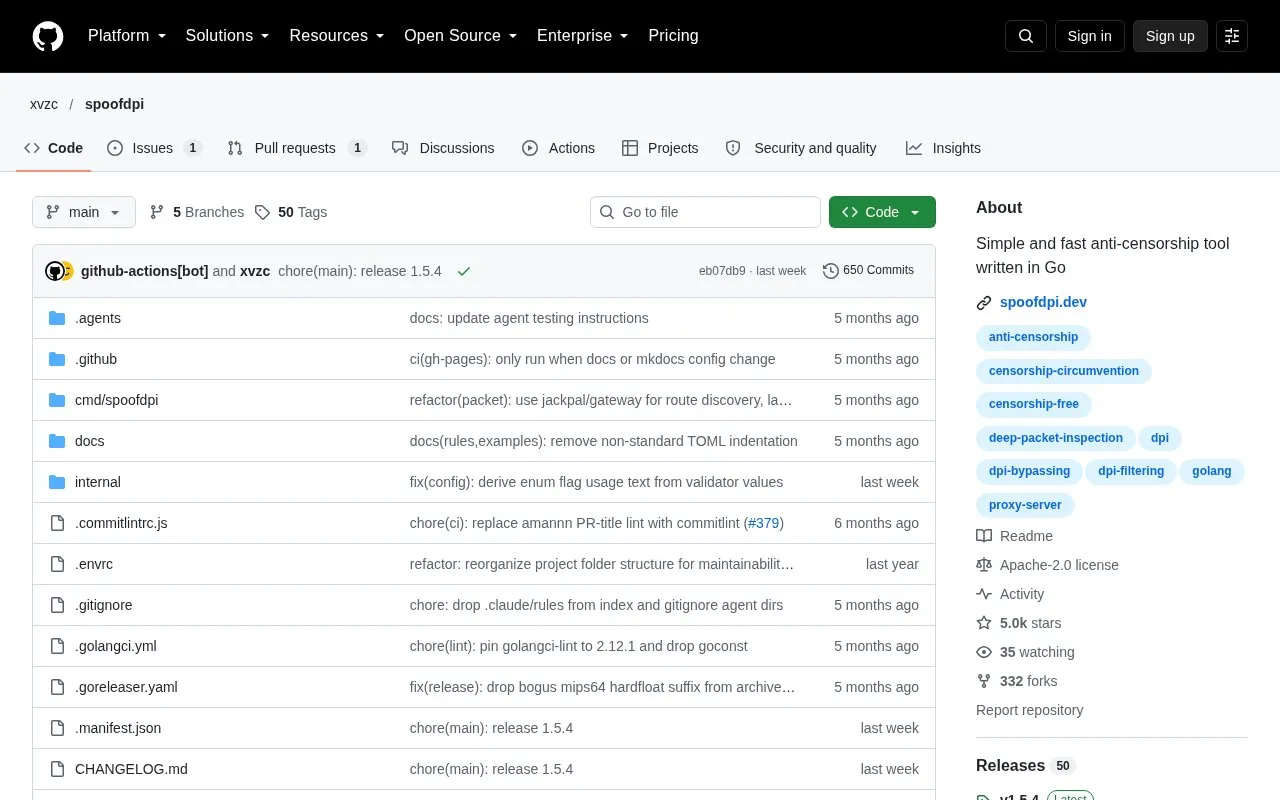Click the link icon beside spoofdpi.dev
1280x800 pixels.
984,303
